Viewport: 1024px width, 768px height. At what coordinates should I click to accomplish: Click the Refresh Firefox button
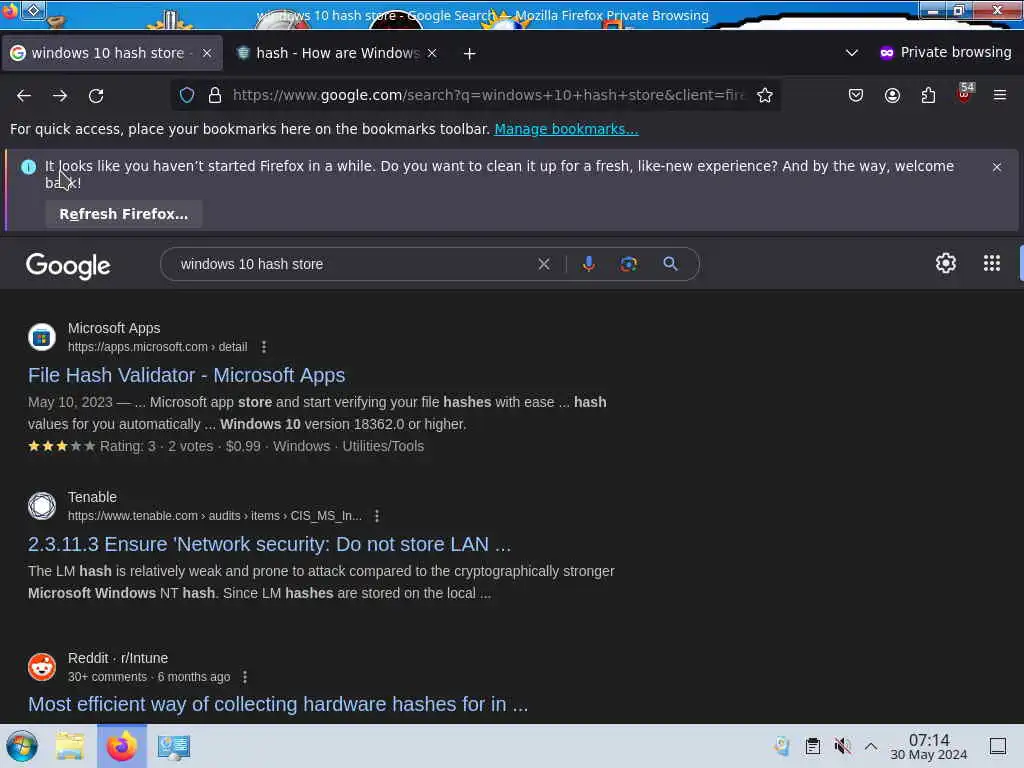coord(123,214)
